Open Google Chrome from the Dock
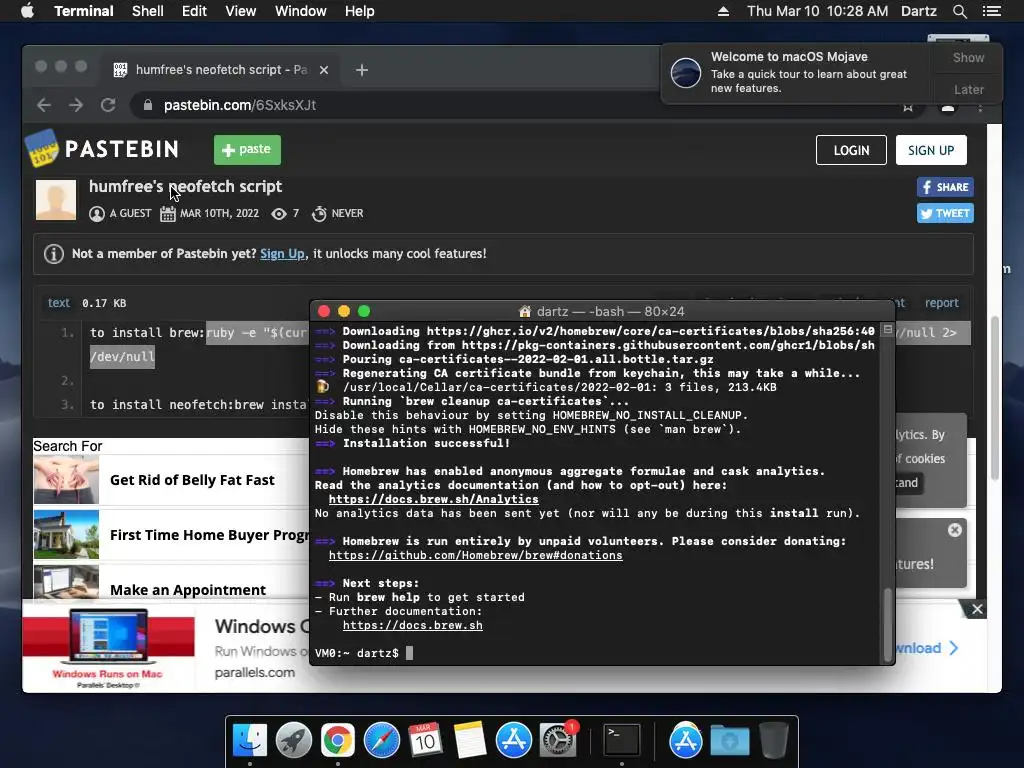Viewport: 1024px width, 768px height. point(338,741)
